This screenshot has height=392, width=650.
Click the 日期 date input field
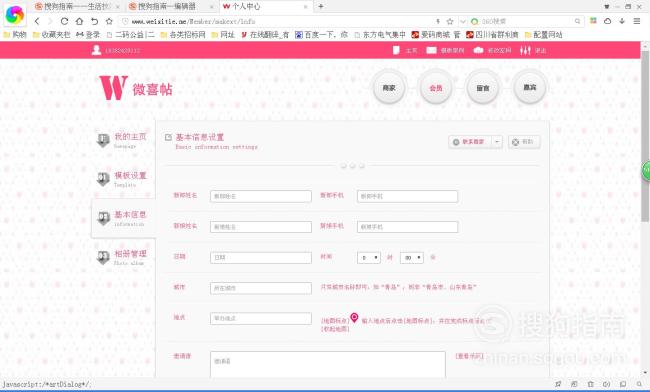(261, 257)
